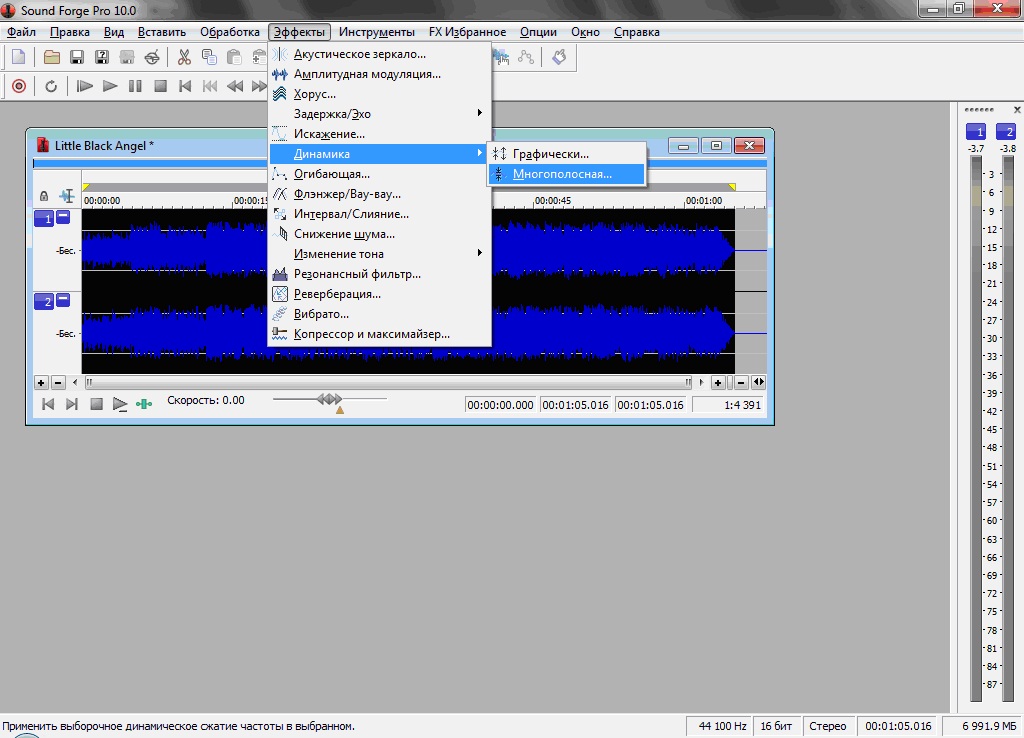Expand the Изменение тона submenu
1024x738 pixels.
tap(379, 253)
